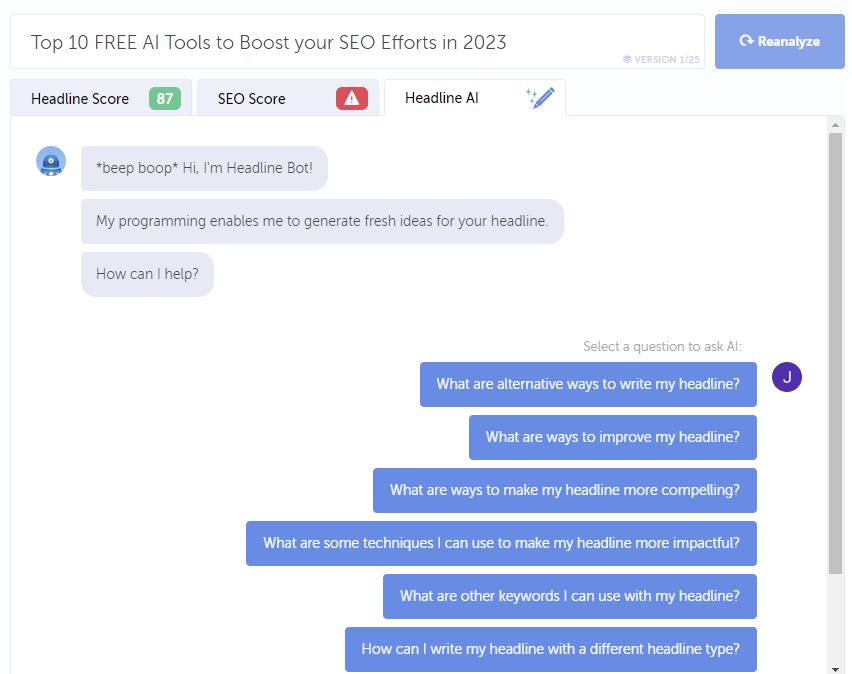Click the purple J user avatar
852x674 pixels.
[x=787, y=377]
